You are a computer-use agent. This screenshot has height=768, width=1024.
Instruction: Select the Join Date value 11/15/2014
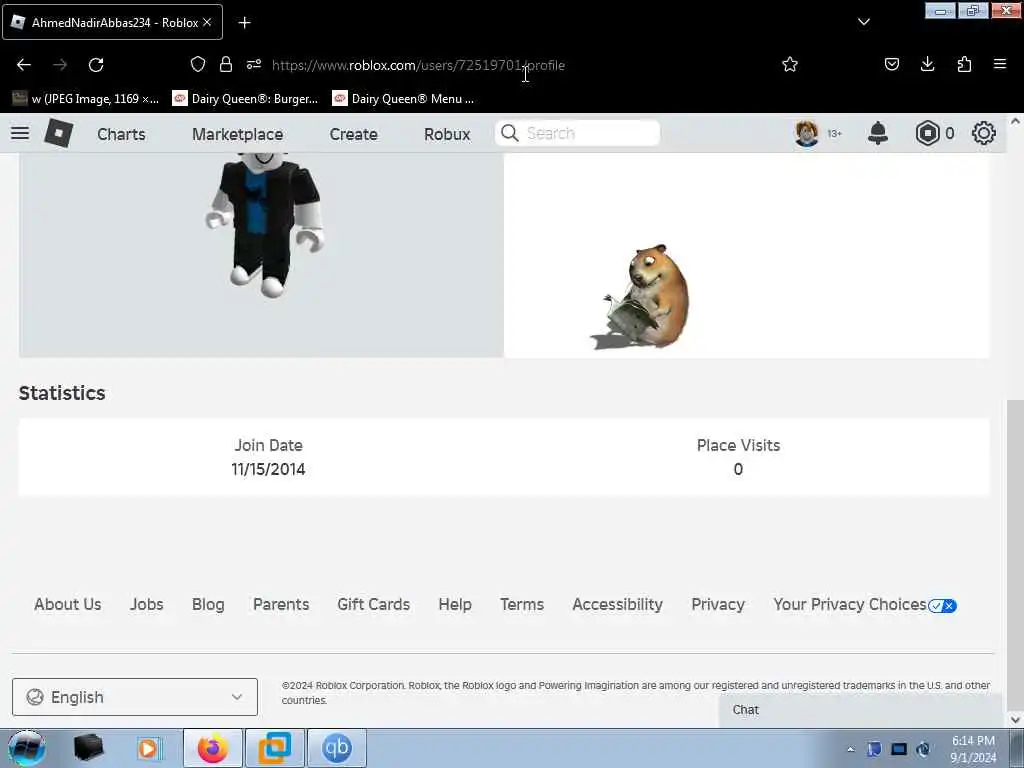(268, 470)
